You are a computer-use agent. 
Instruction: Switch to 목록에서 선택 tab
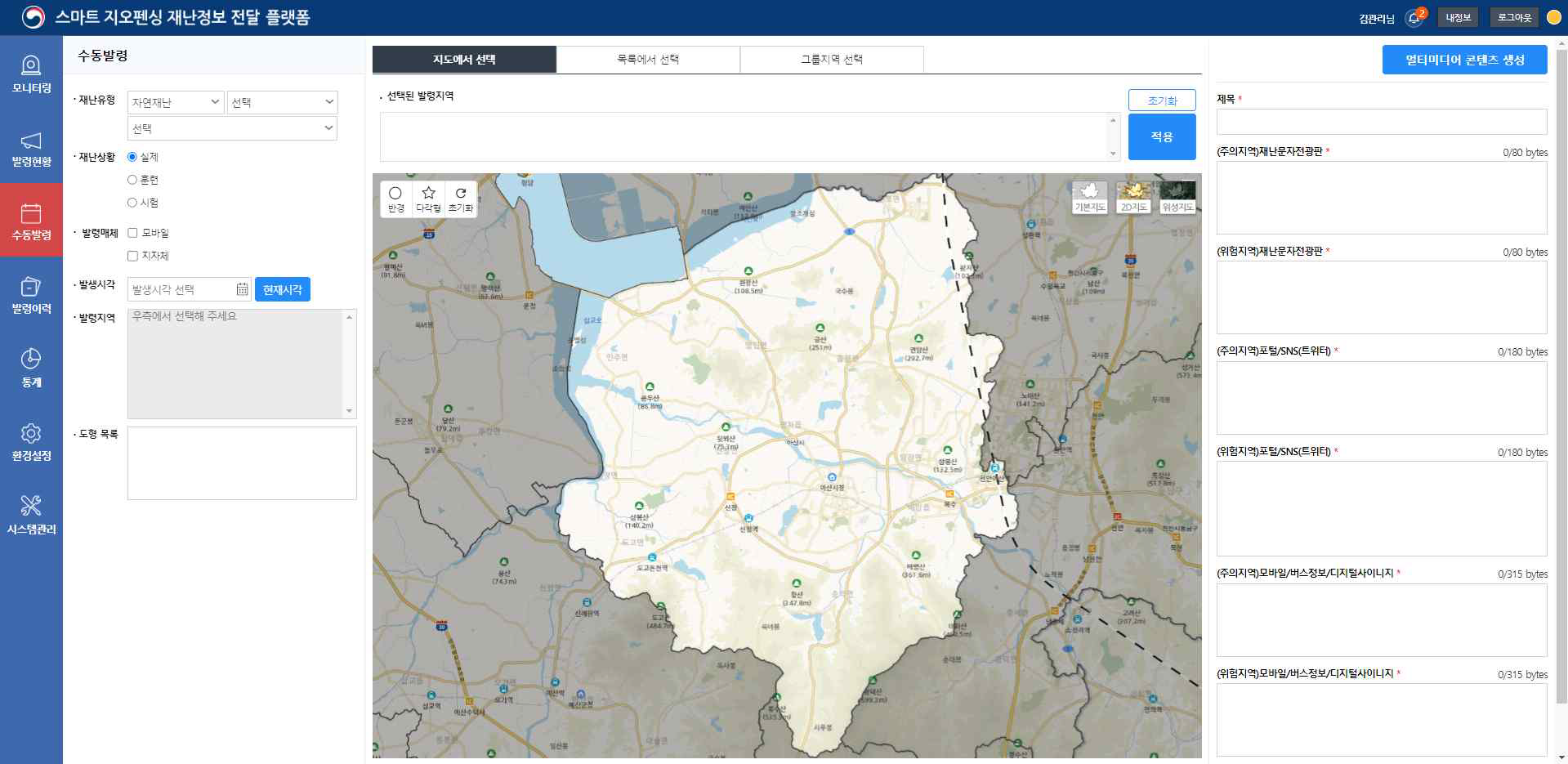(648, 59)
